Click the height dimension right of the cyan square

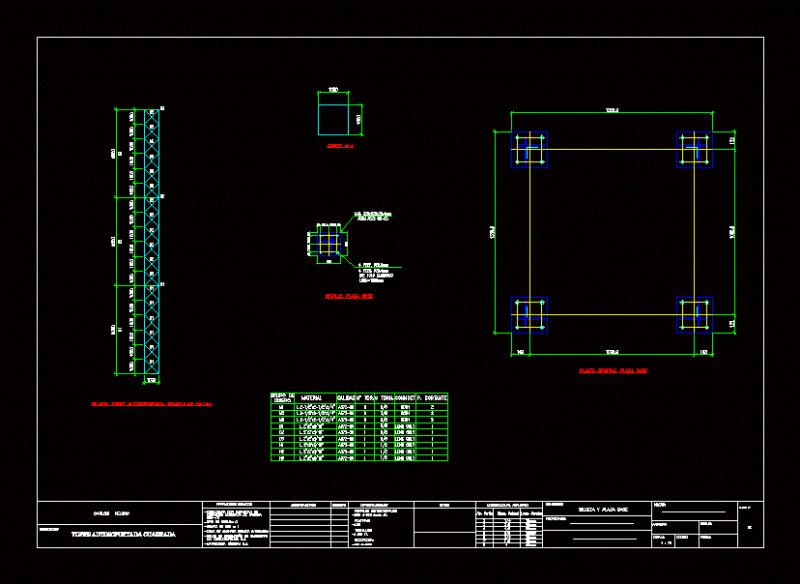[359, 120]
